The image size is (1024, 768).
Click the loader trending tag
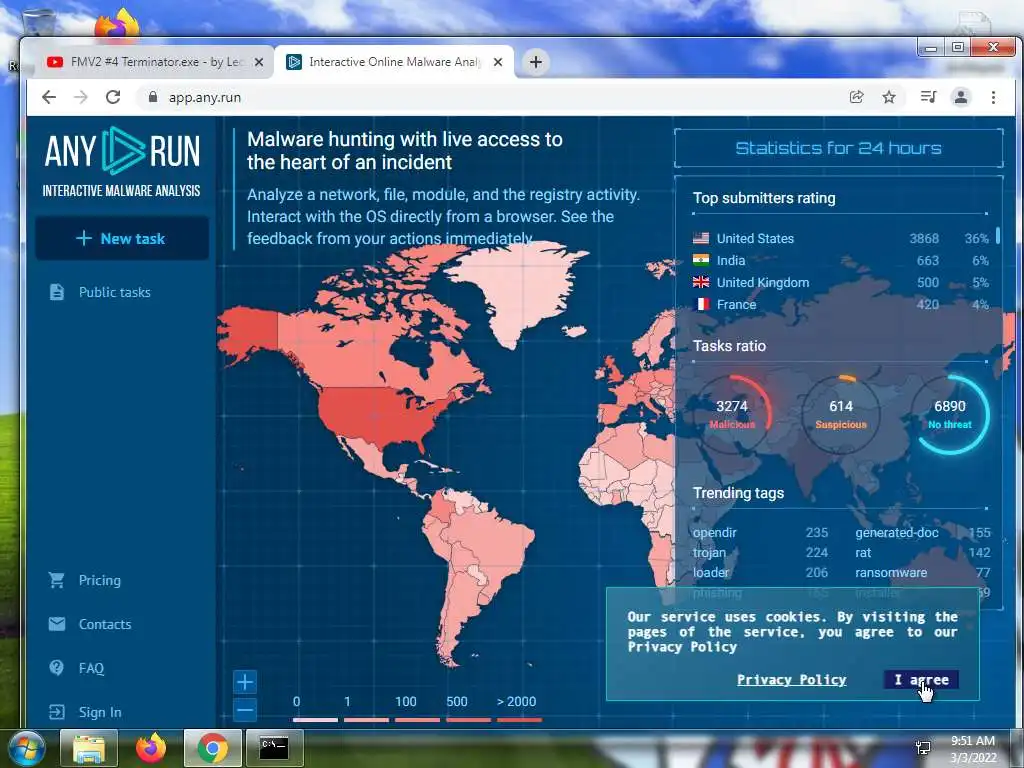[x=711, y=573]
